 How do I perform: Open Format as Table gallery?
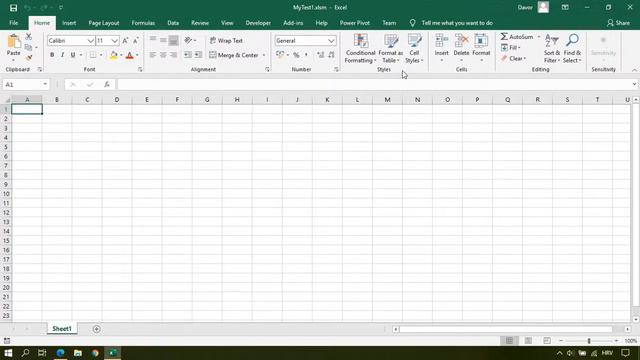point(391,49)
